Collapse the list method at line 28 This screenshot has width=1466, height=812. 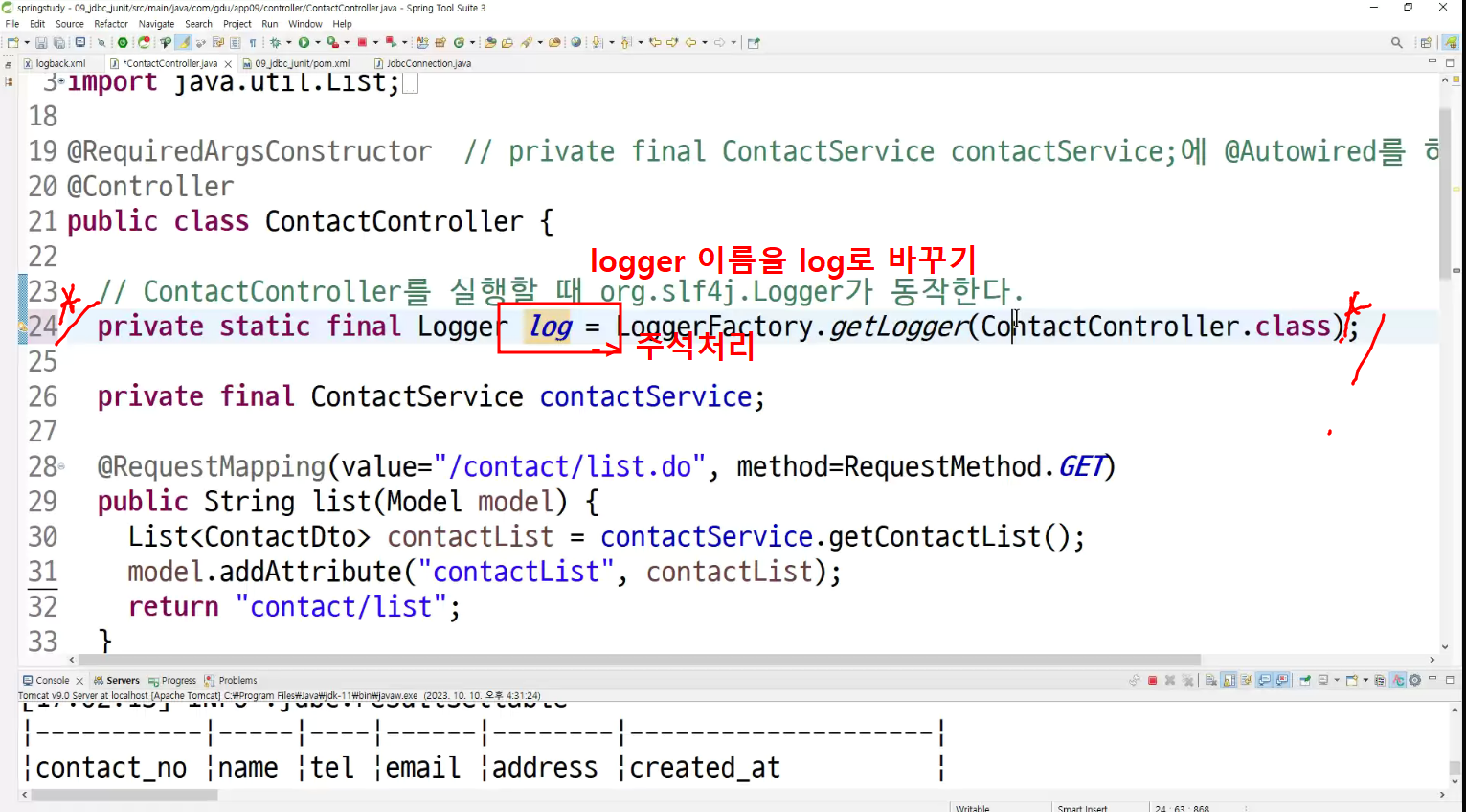[x=62, y=466]
